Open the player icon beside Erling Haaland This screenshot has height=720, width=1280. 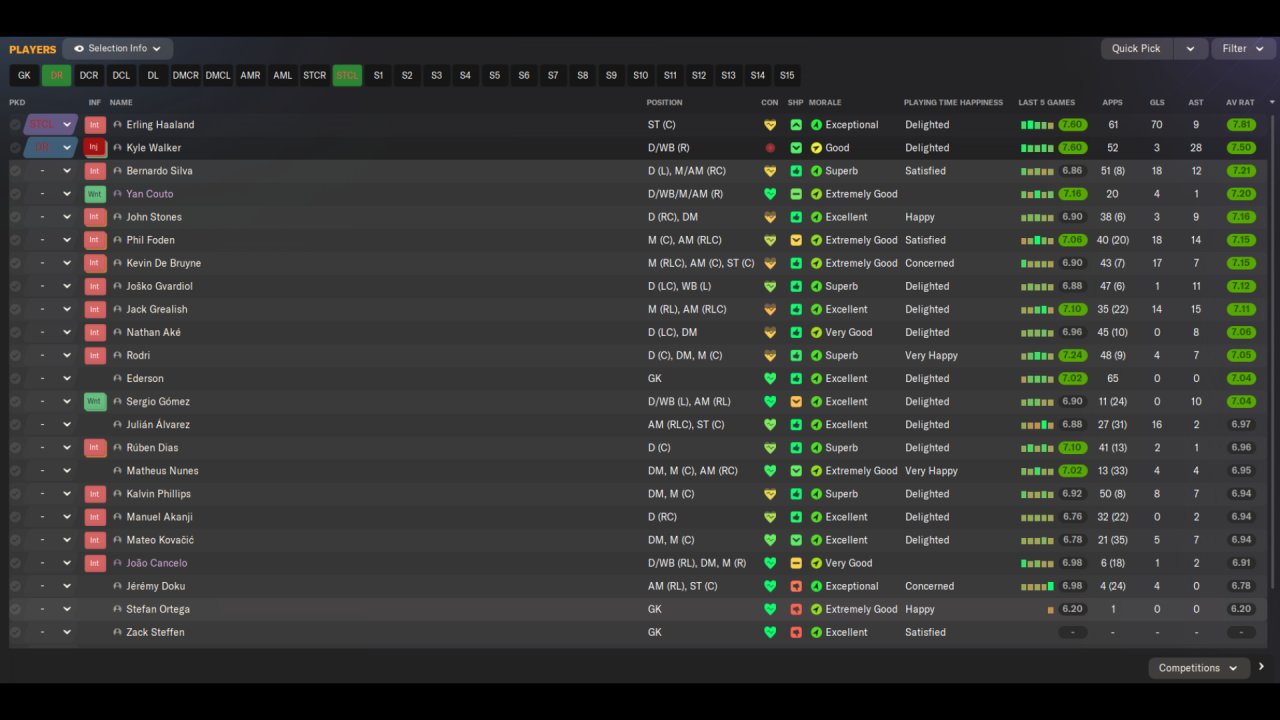(117, 125)
